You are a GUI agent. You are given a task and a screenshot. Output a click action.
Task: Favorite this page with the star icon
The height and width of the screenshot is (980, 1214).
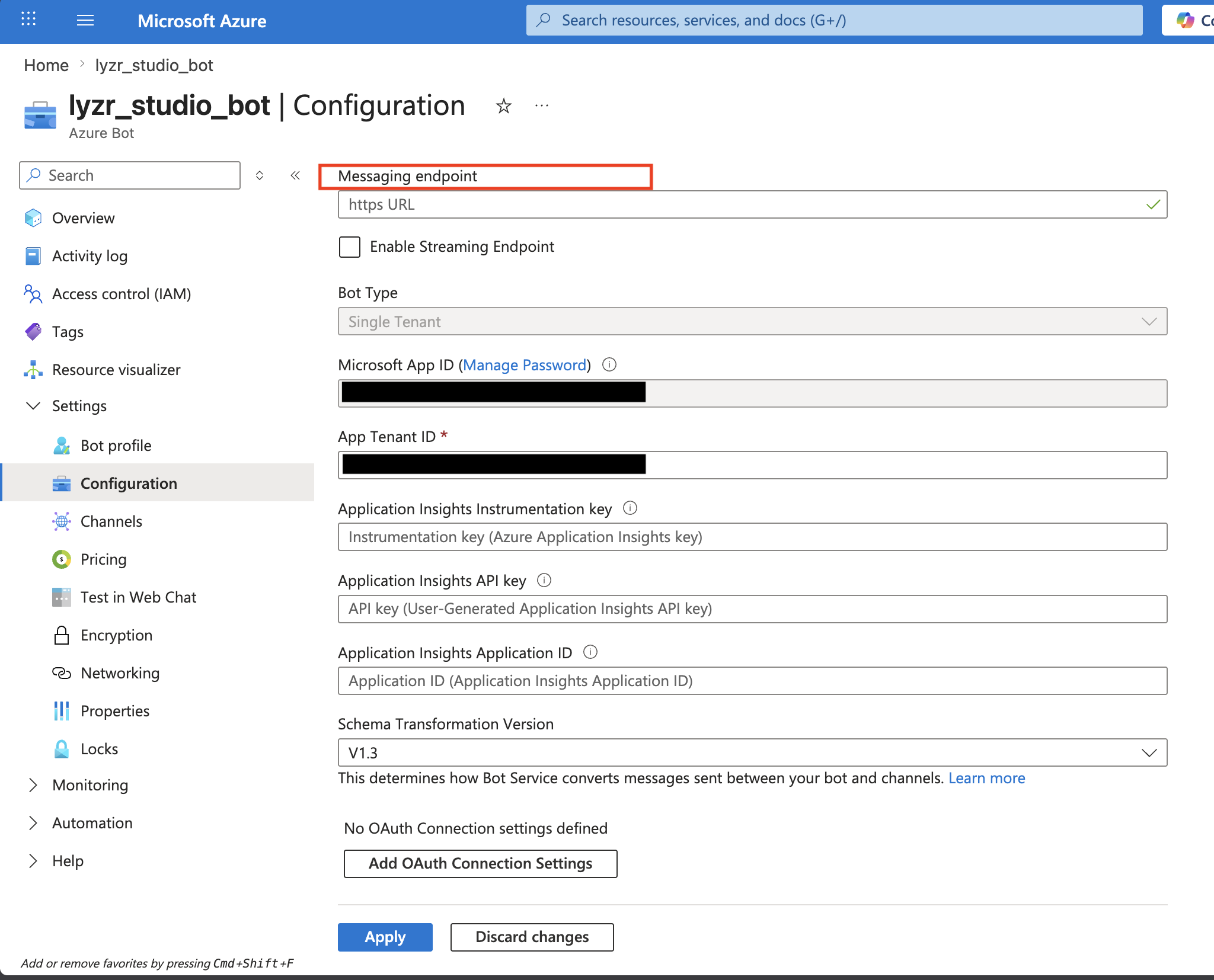pyautogui.click(x=503, y=106)
